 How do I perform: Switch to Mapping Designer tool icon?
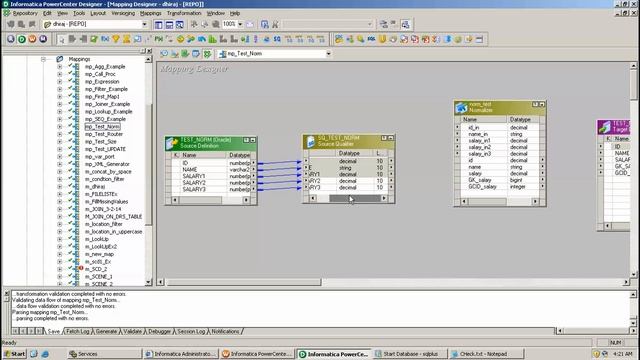207,53
